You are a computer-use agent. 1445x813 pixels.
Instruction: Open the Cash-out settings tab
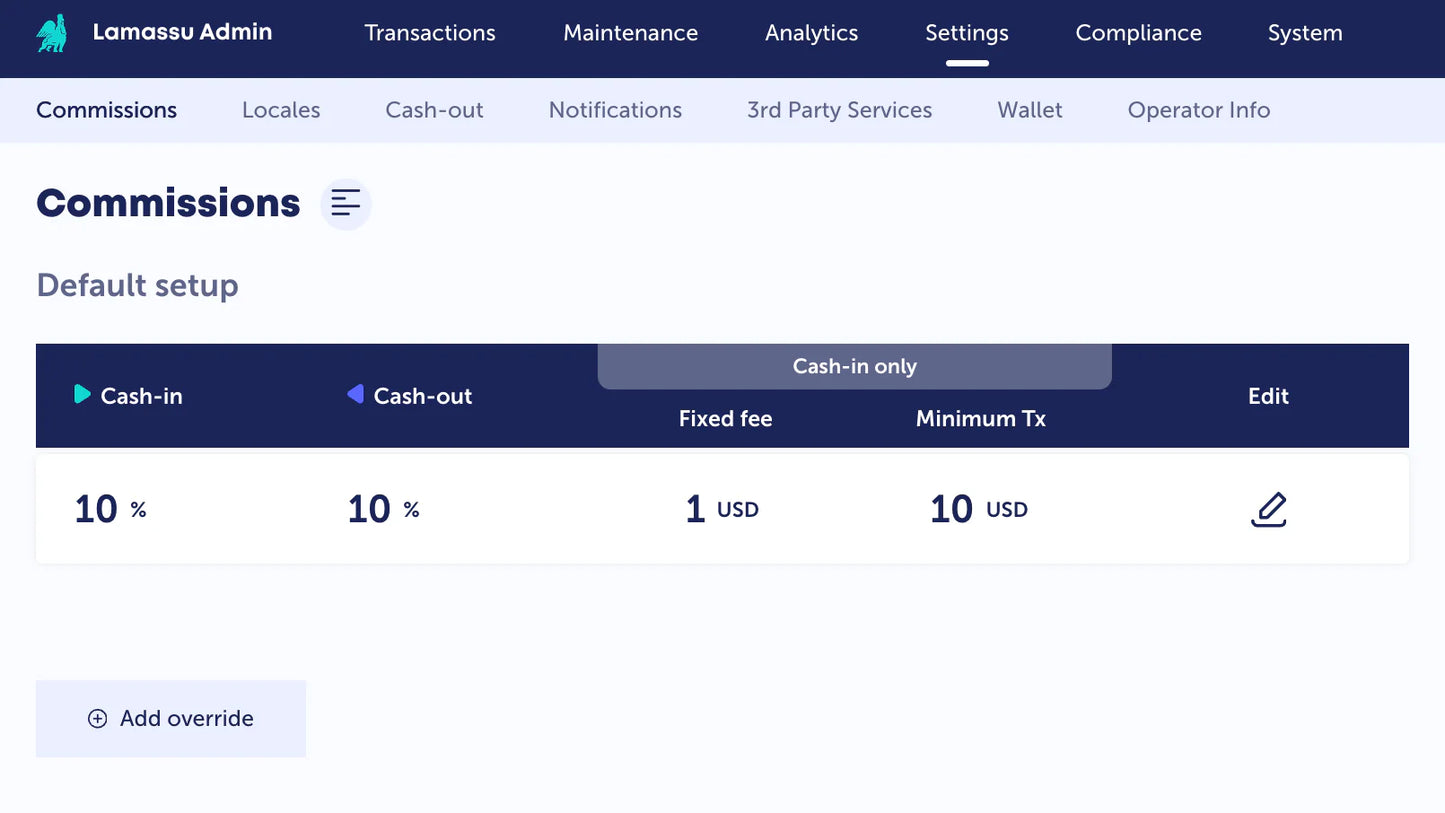pos(434,110)
